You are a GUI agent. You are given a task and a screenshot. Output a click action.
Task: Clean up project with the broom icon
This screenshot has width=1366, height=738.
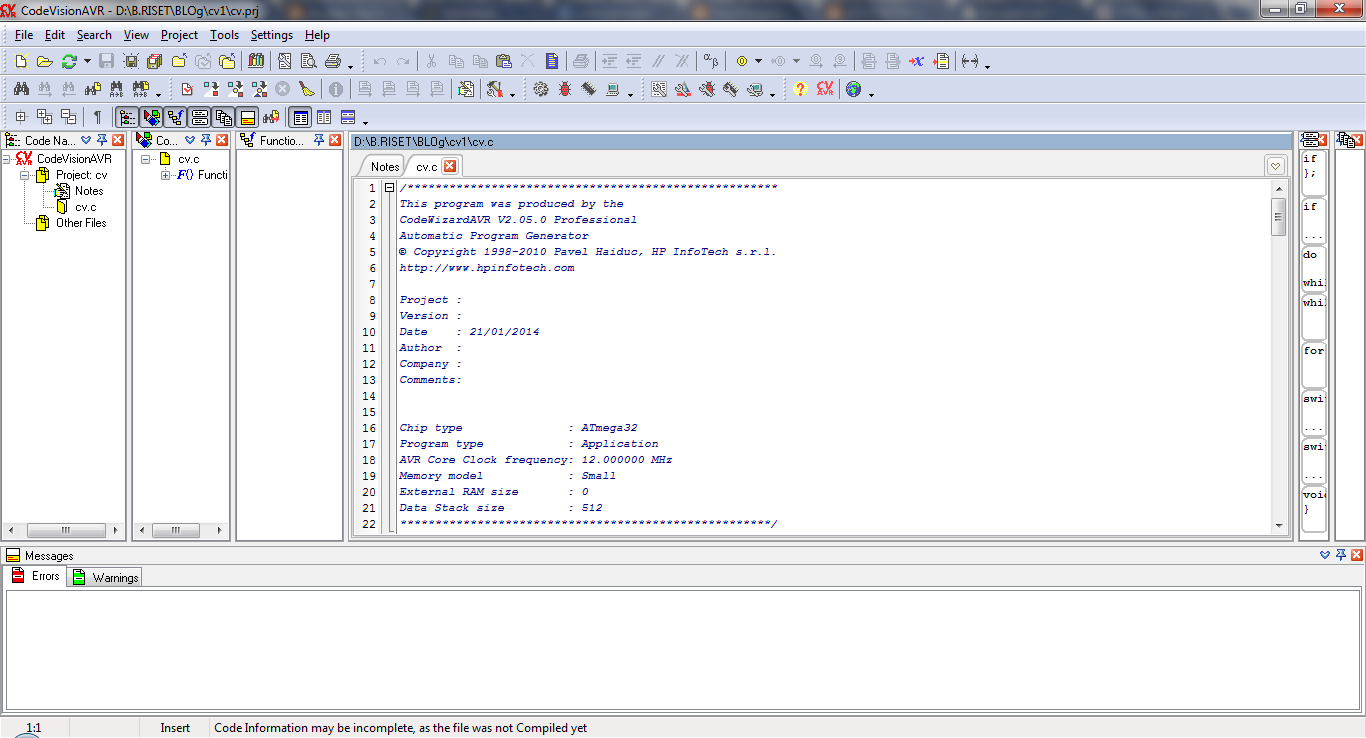307,89
